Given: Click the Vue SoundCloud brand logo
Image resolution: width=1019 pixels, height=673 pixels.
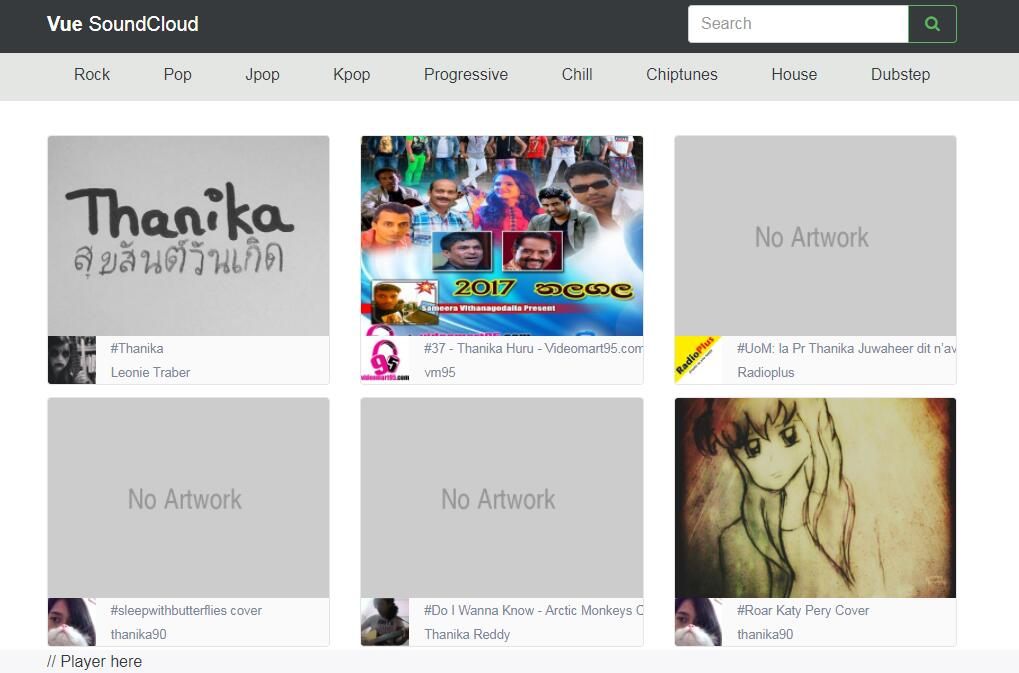Looking at the screenshot, I should 122,24.
